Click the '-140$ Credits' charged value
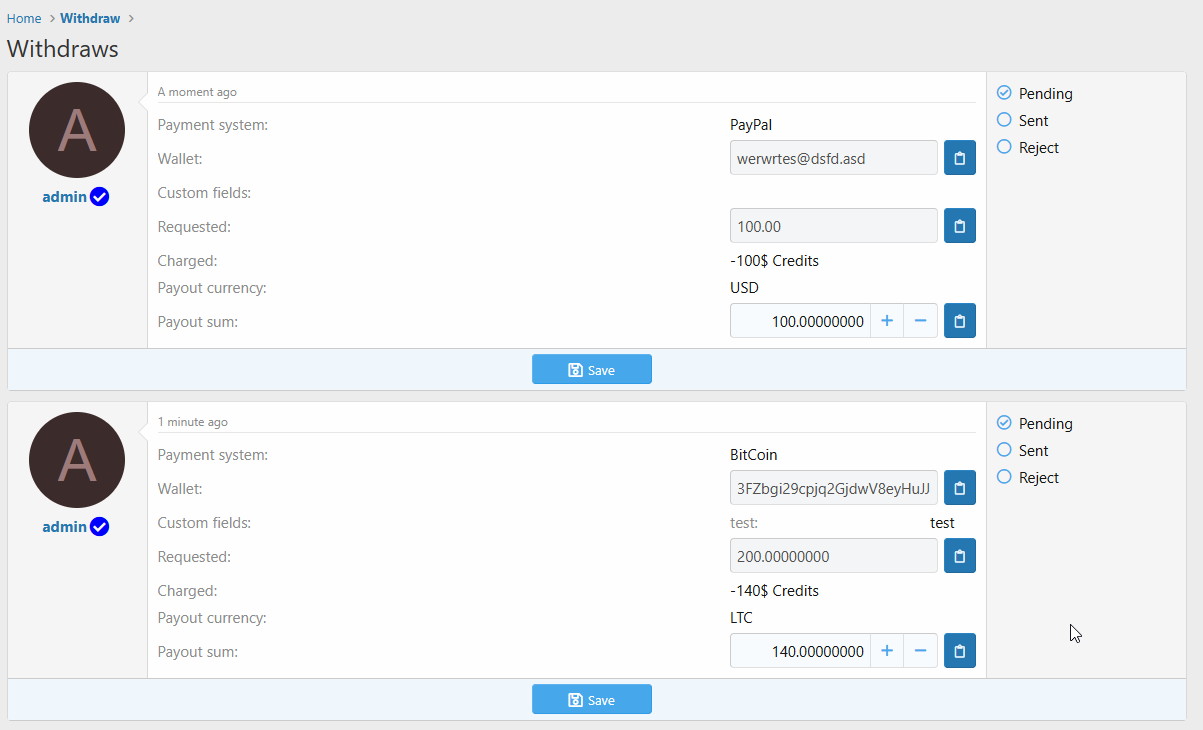This screenshot has height=730, width=1203. (x=775, y=591)
